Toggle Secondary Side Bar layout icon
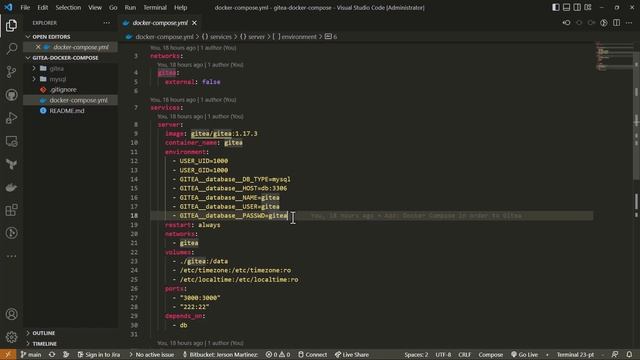The image size is (640, 360). [x=577, y=7]
